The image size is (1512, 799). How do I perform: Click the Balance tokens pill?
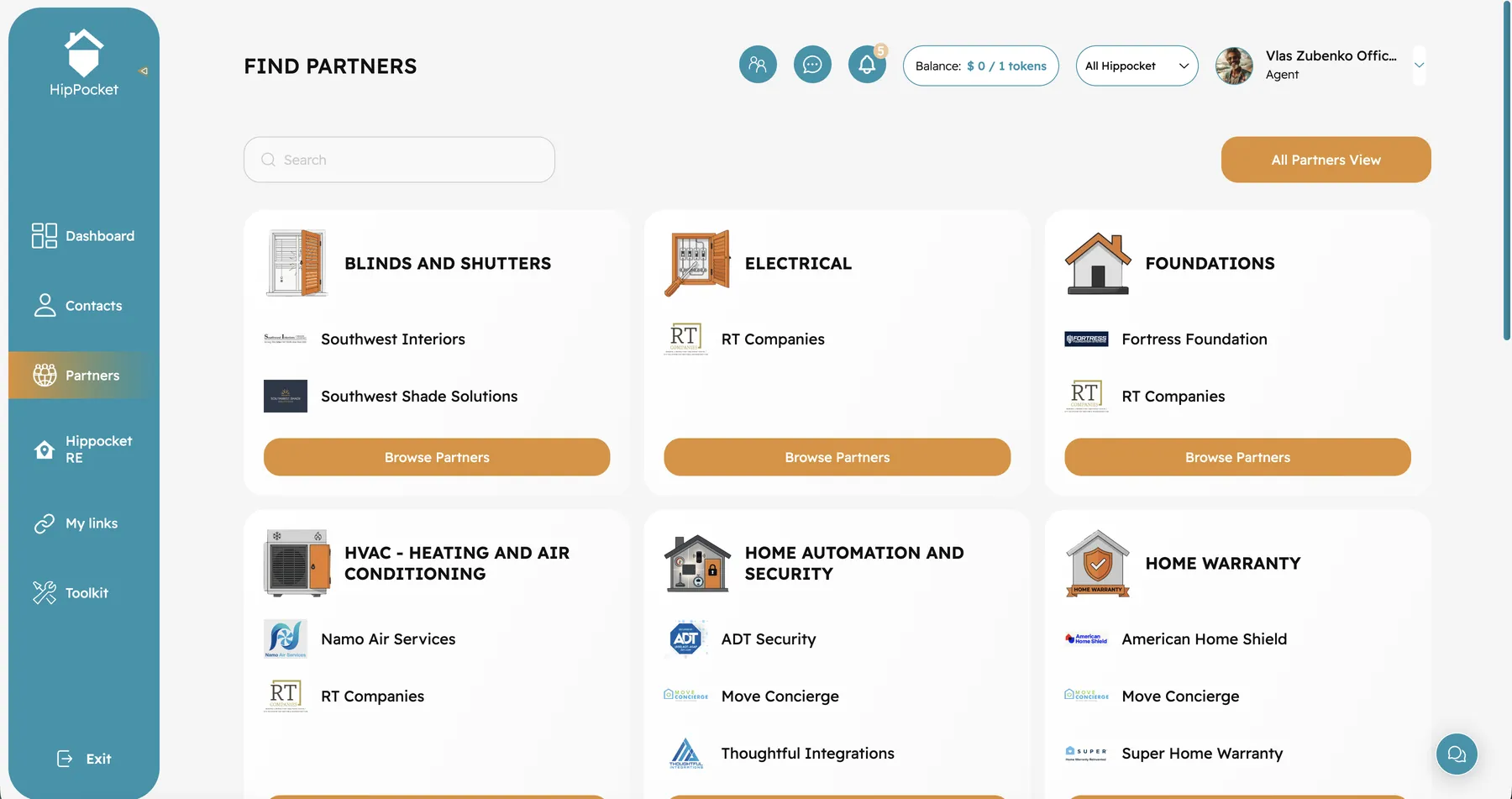pyautogui.click(x=980, y=66)
